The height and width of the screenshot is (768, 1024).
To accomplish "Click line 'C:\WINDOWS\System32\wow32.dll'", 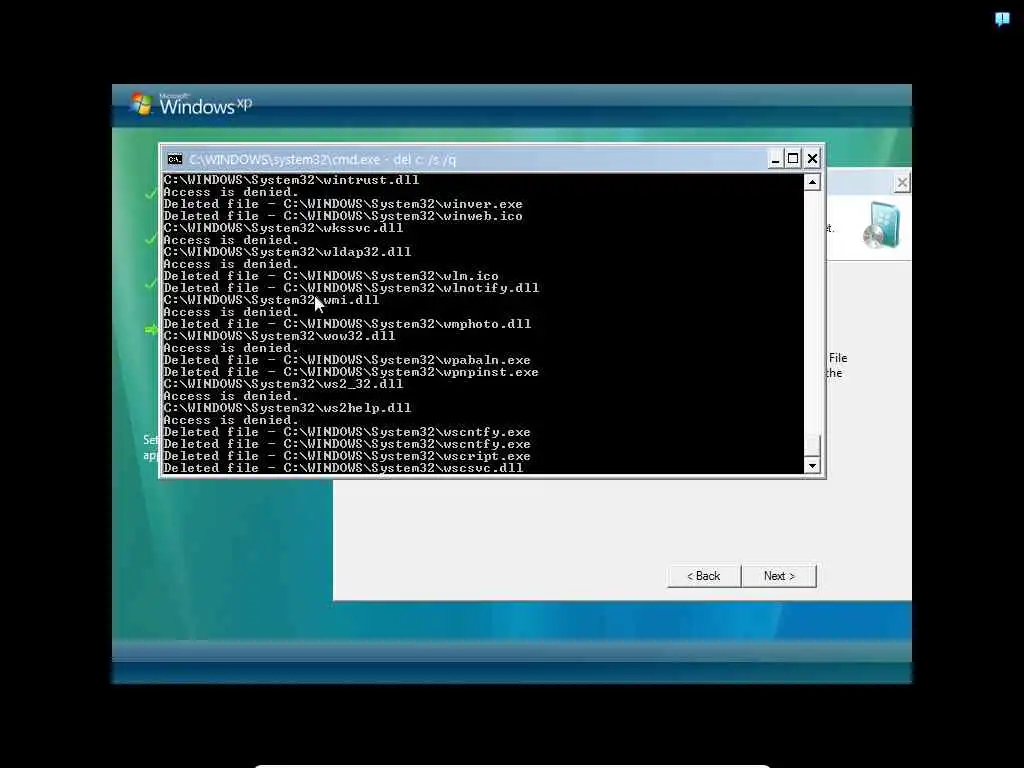I will point(280,336).
